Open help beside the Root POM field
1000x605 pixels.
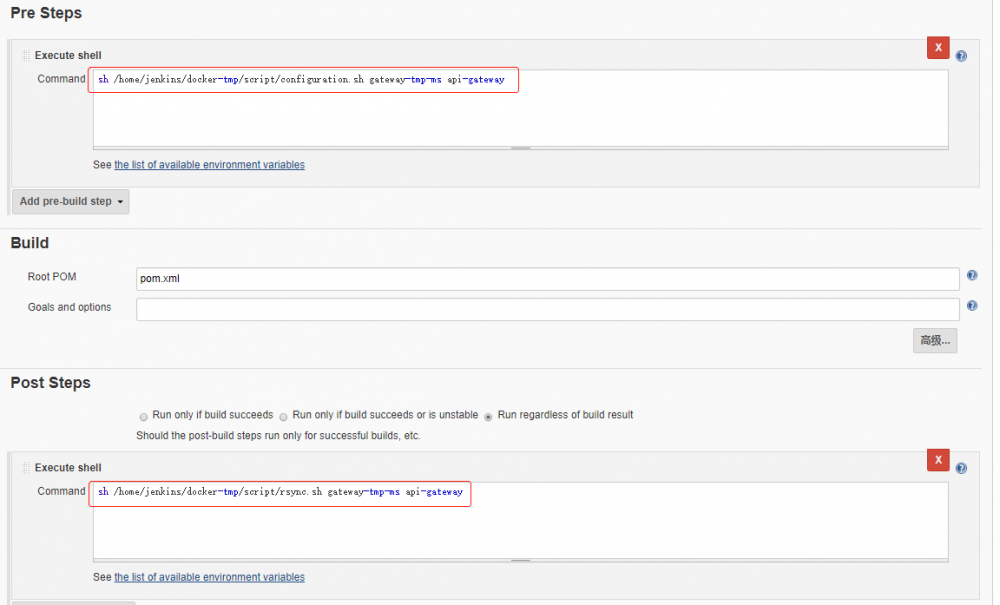point(971,275)
